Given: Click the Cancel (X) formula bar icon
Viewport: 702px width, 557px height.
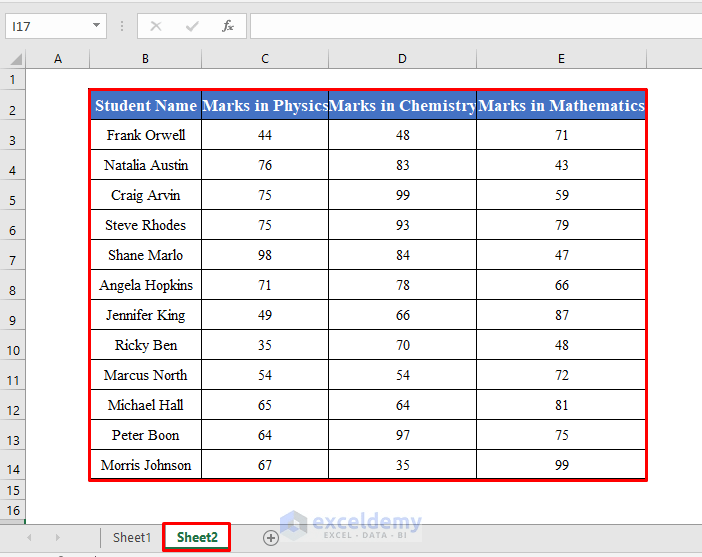Looking at the screenshot, I should tap(155, 26).
